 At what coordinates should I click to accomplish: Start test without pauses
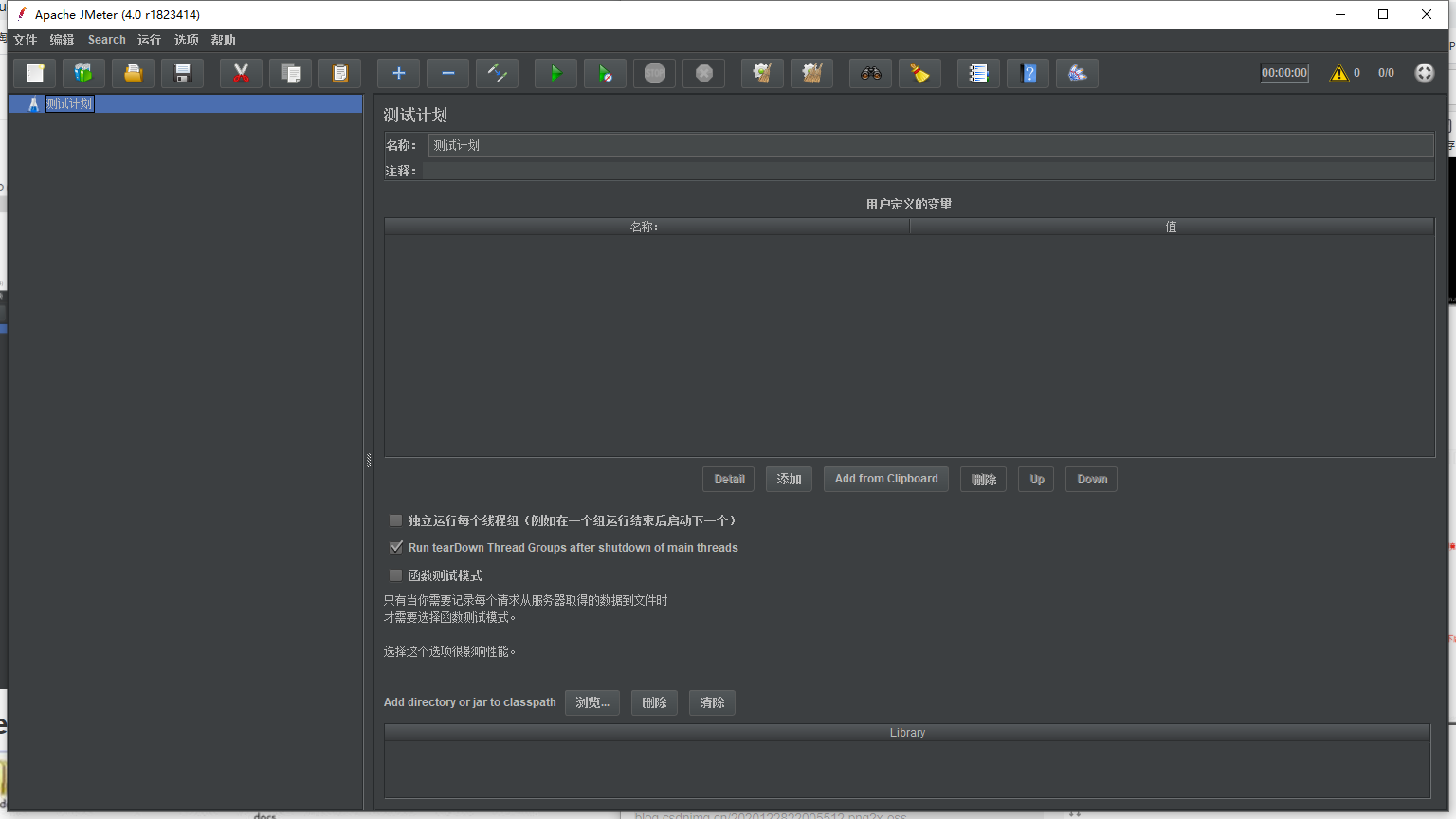605,73
